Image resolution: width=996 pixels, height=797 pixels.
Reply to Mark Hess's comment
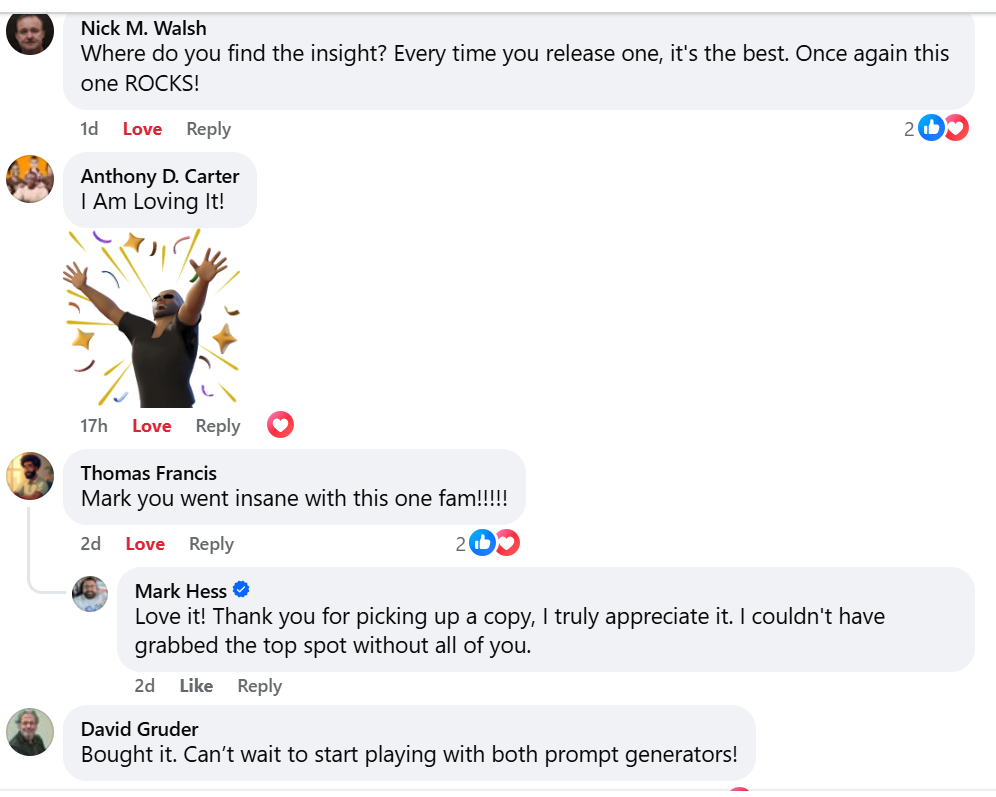[259, 686]
